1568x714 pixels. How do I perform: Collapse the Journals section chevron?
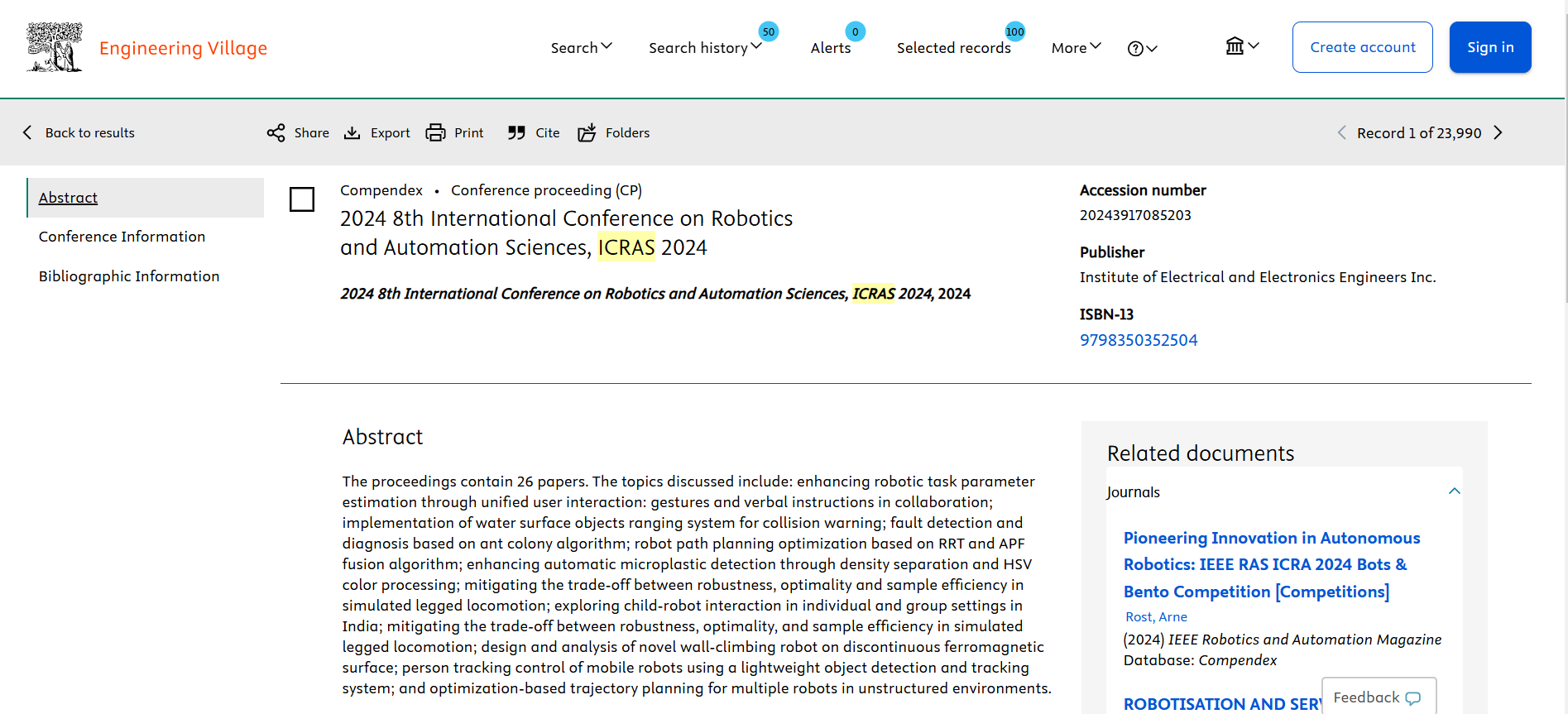point(1454,491)
